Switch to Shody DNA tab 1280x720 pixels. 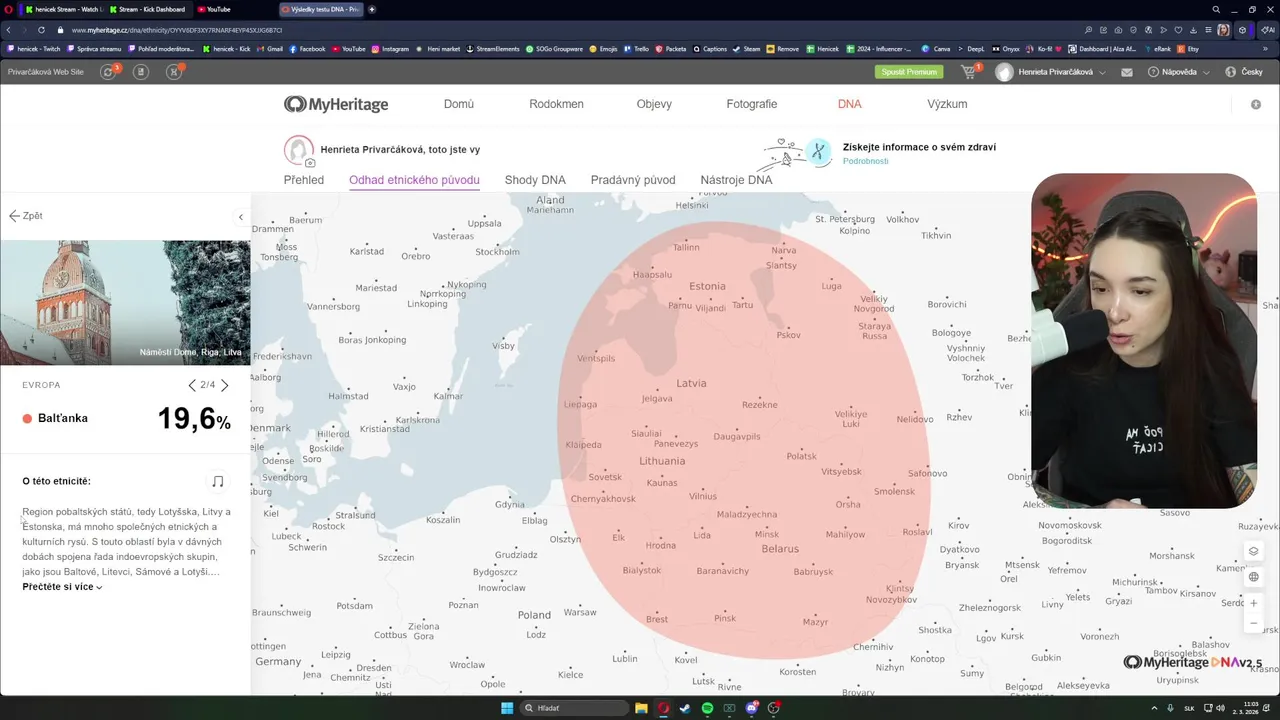(535, 180)
